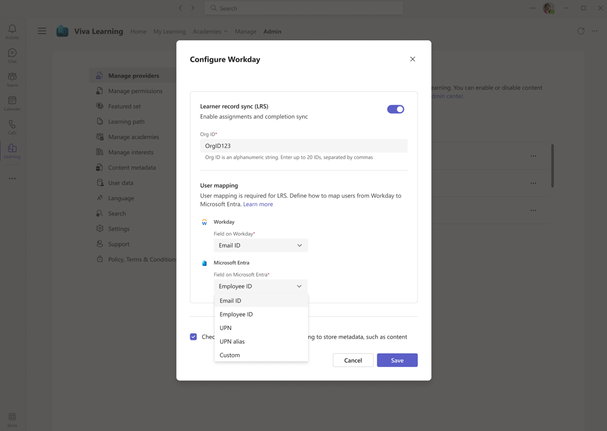Open the Learn more link
The height and width of the screenshot is (431, 607).
[258, 204]
